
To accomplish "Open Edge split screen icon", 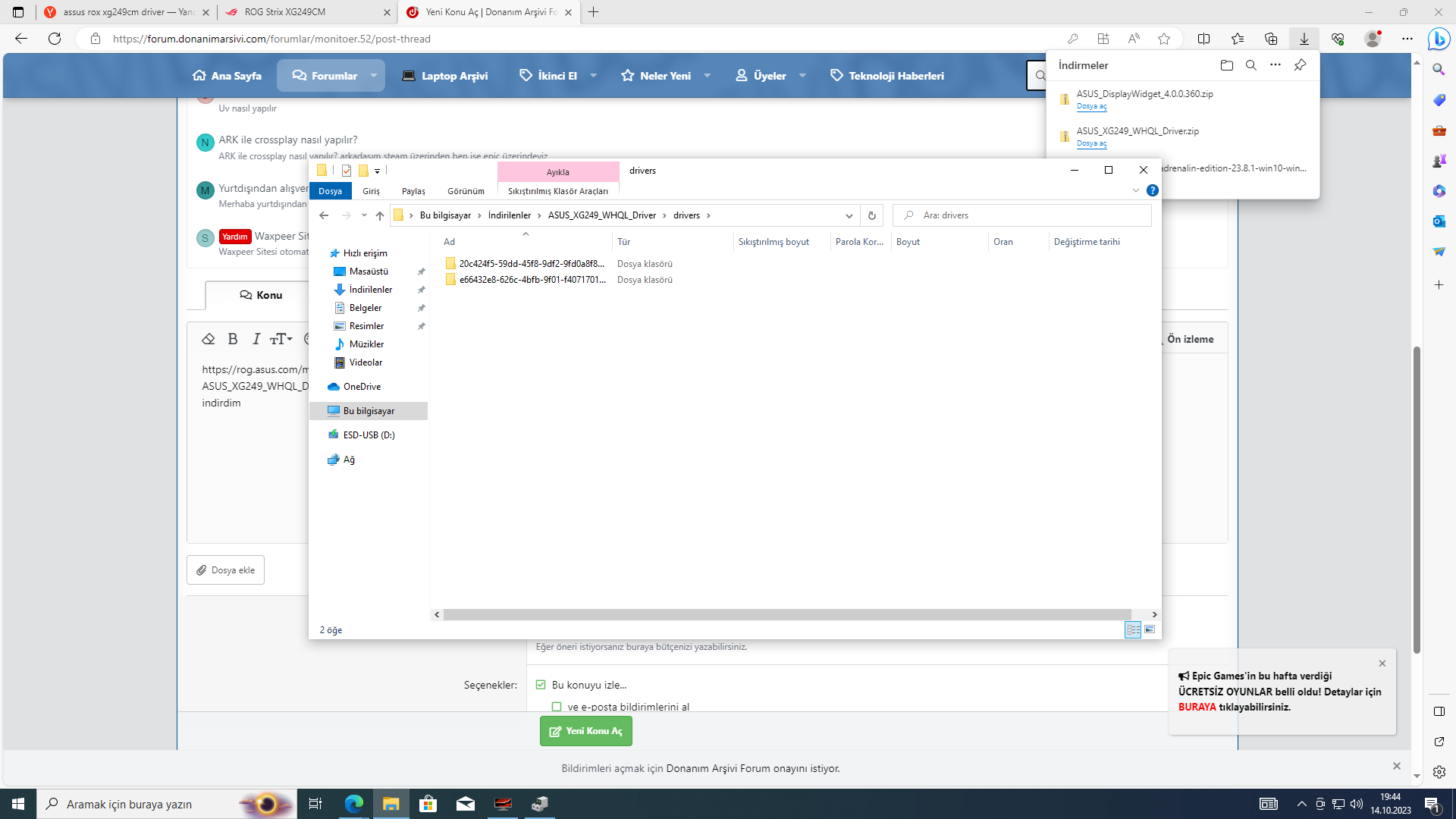I will tap(1203, 39).
